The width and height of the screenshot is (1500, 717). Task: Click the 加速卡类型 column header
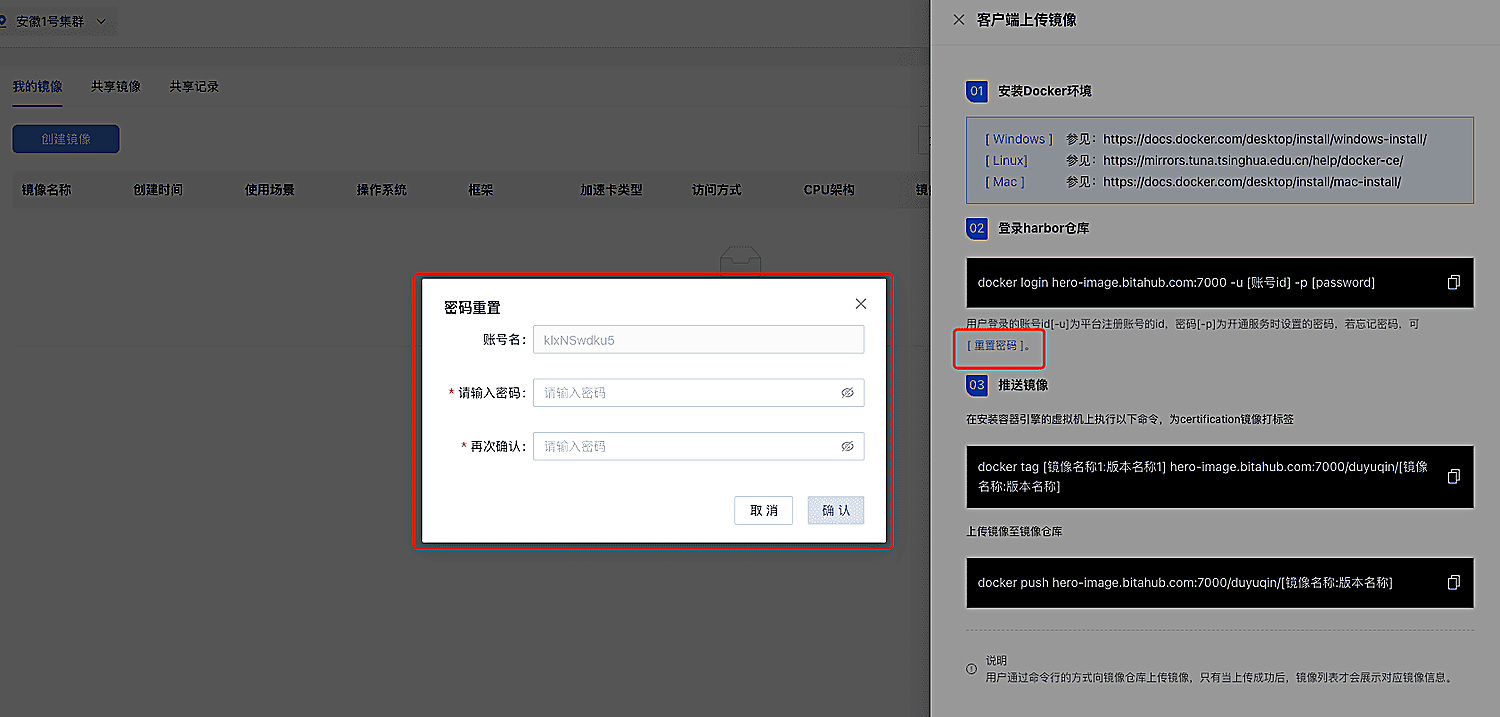[x=611, y=189]
